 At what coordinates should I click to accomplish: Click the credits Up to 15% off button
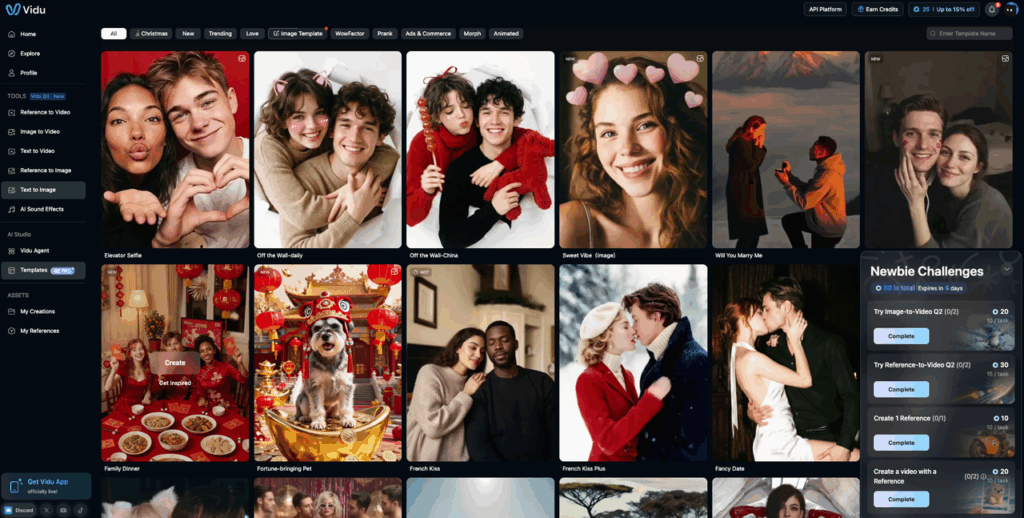pos(944,9)
